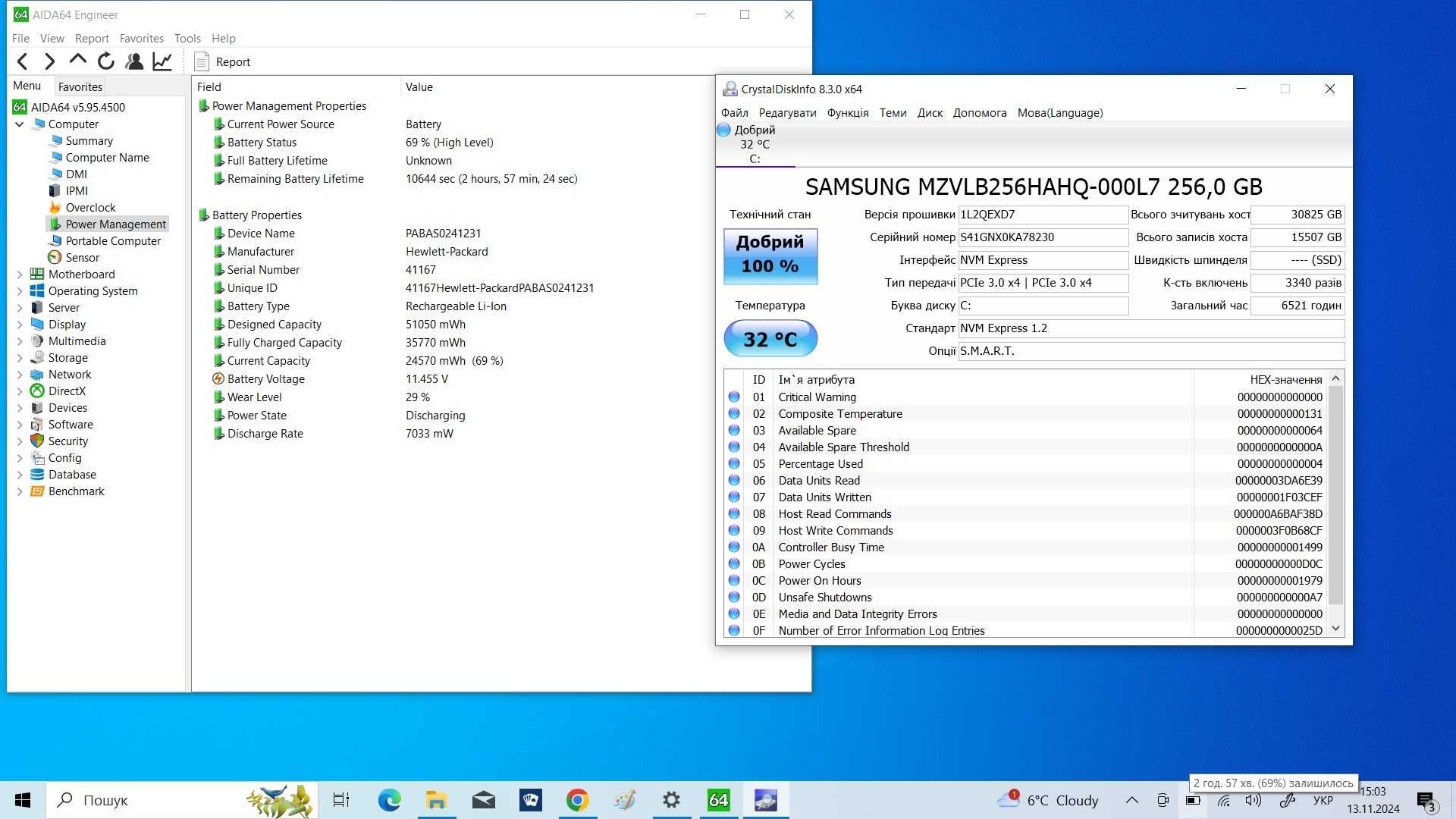Click the Software icon in the tree
This screenshot has height=819, width=1456.
[37, 425]
